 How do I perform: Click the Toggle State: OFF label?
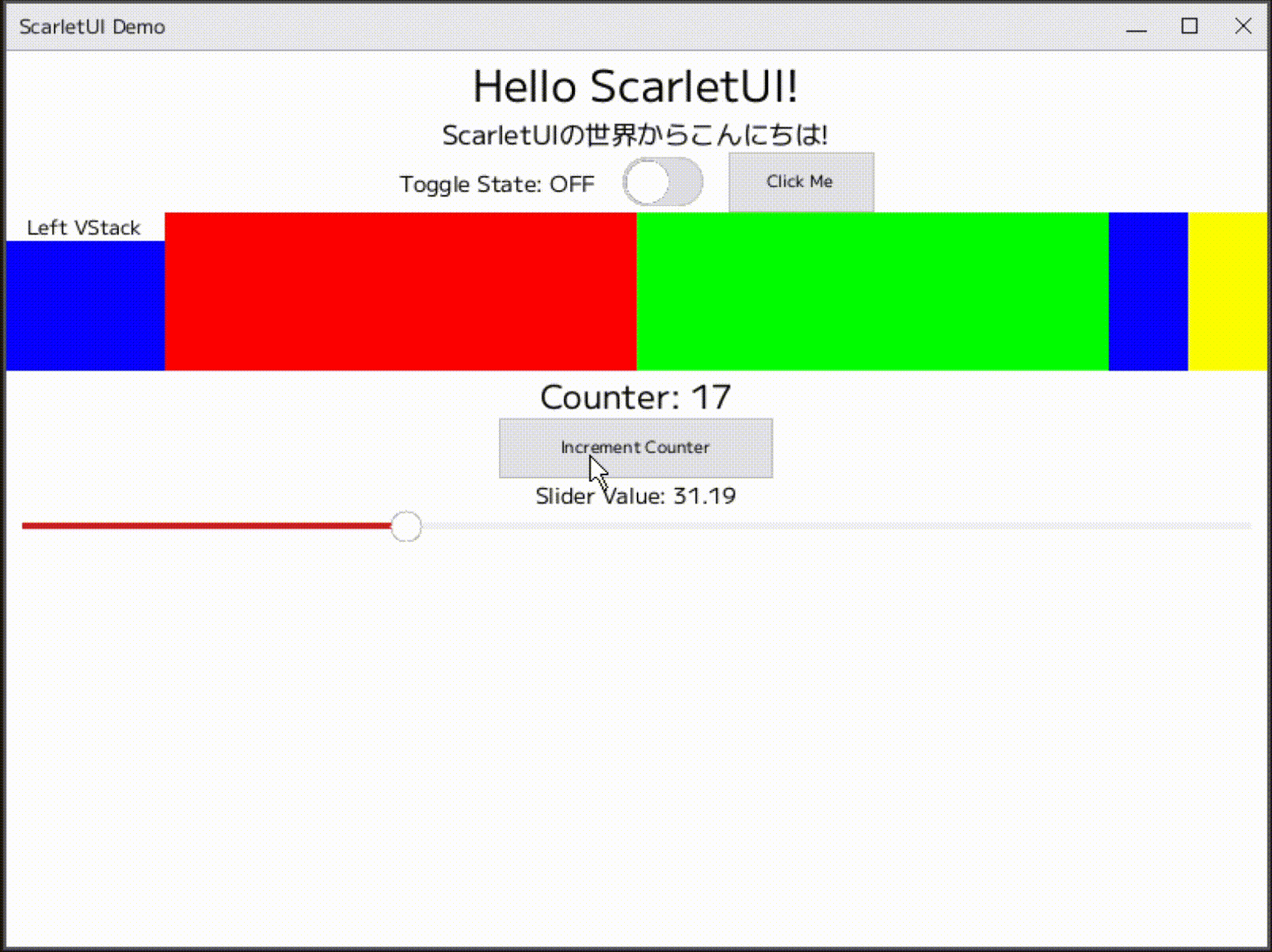point(497,185)
